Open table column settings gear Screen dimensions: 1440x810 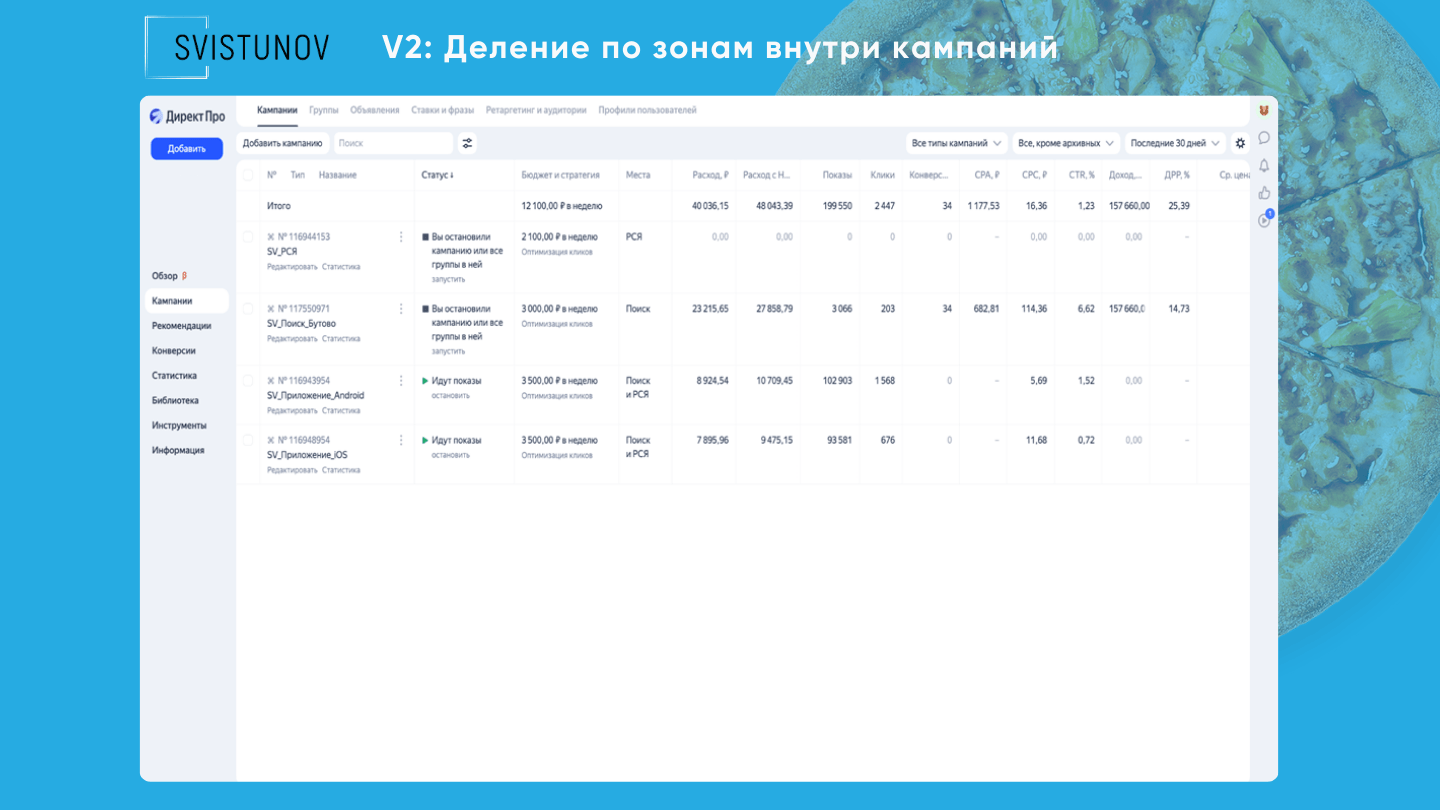click(1240, 143)
